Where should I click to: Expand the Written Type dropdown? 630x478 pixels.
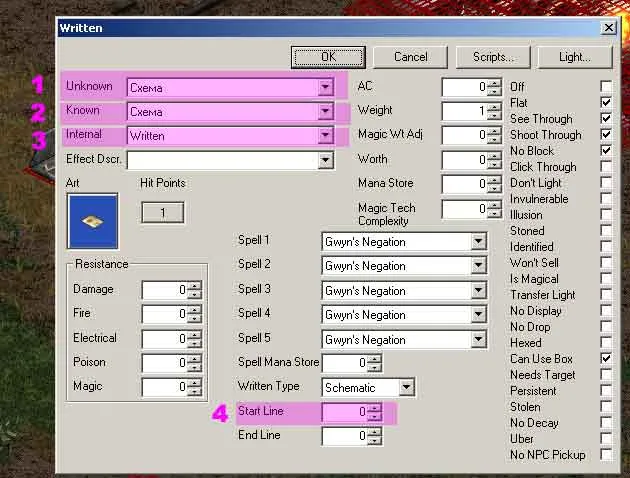point(406,387)
